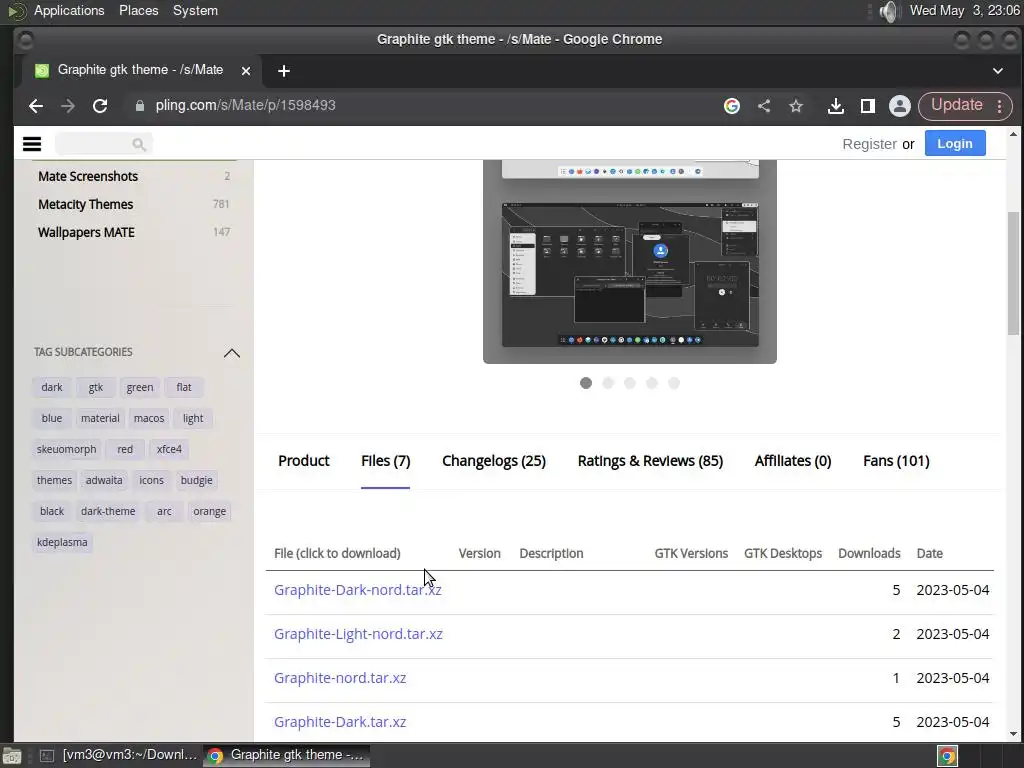Close the Graphite gtk theme tab
The height and width of the screenshot is (768, 1024).
click(x=246, y=71)
